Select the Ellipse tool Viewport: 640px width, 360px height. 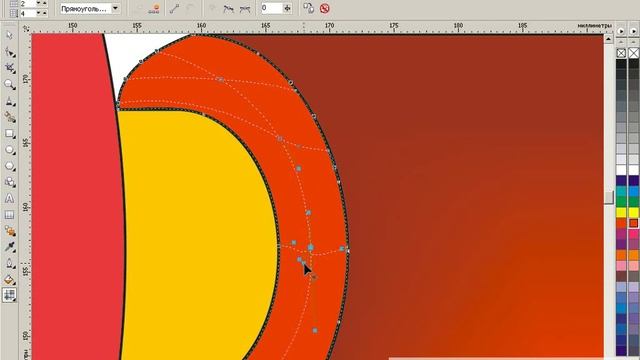(9, 150)
